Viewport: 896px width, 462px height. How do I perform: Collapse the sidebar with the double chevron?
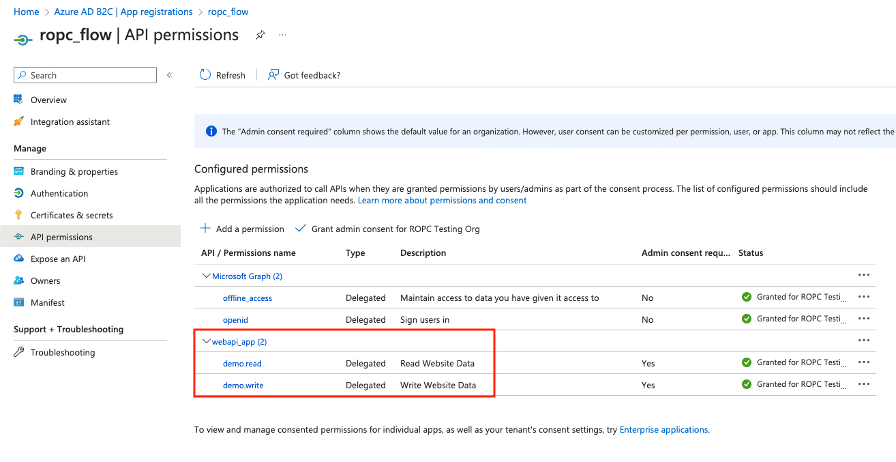[x=170, y=75]
